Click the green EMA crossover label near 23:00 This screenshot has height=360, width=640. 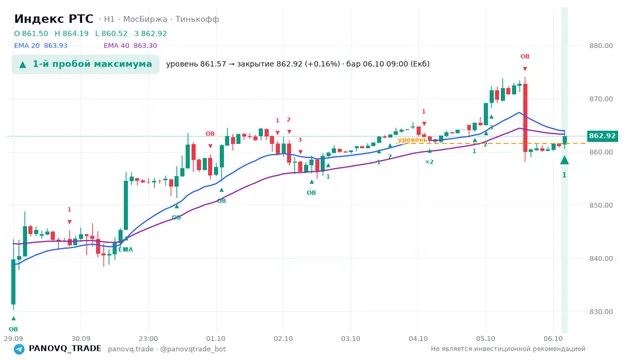pos(126,249)
